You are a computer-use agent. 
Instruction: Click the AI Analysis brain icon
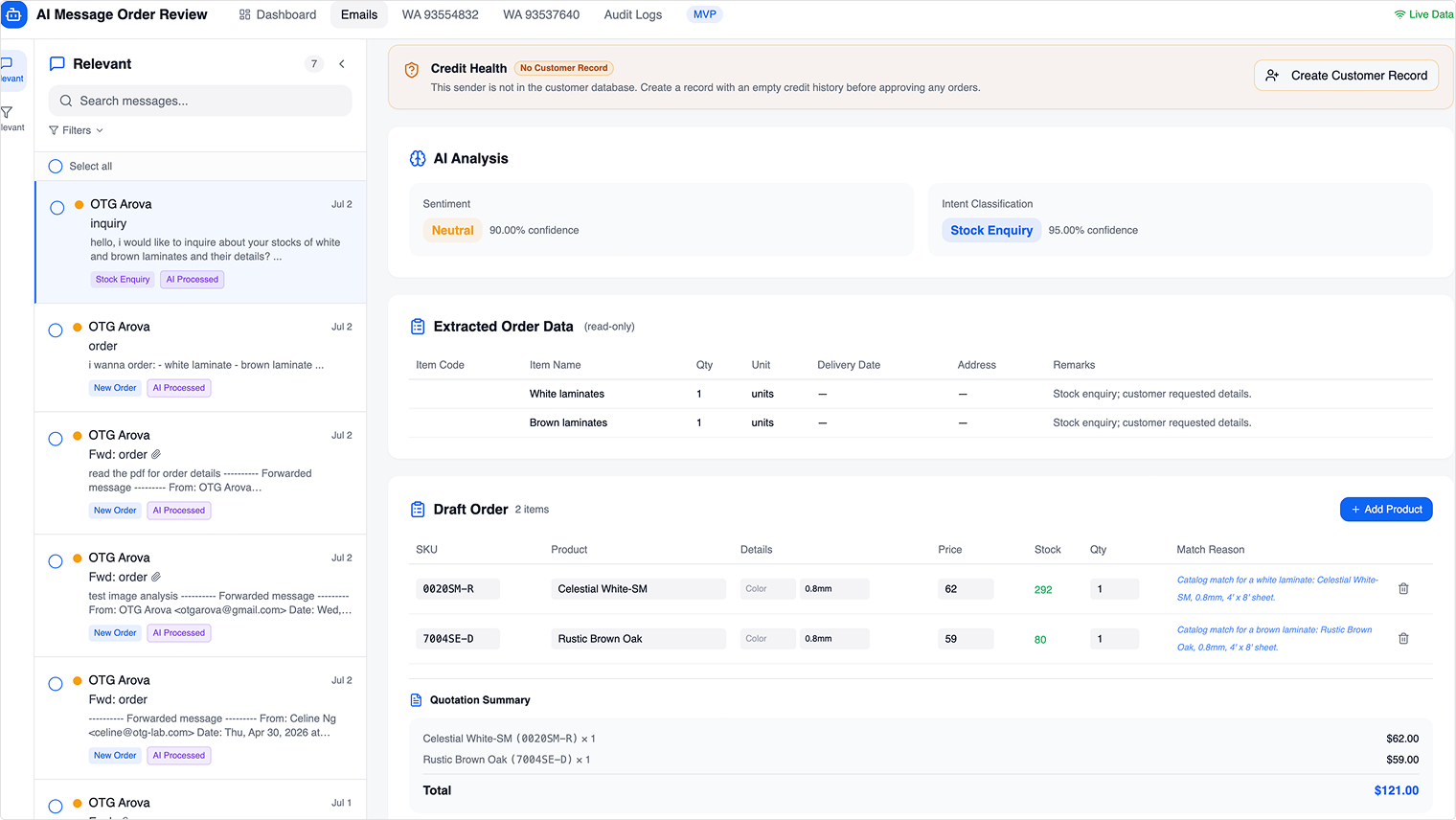(x=418, y=159)
